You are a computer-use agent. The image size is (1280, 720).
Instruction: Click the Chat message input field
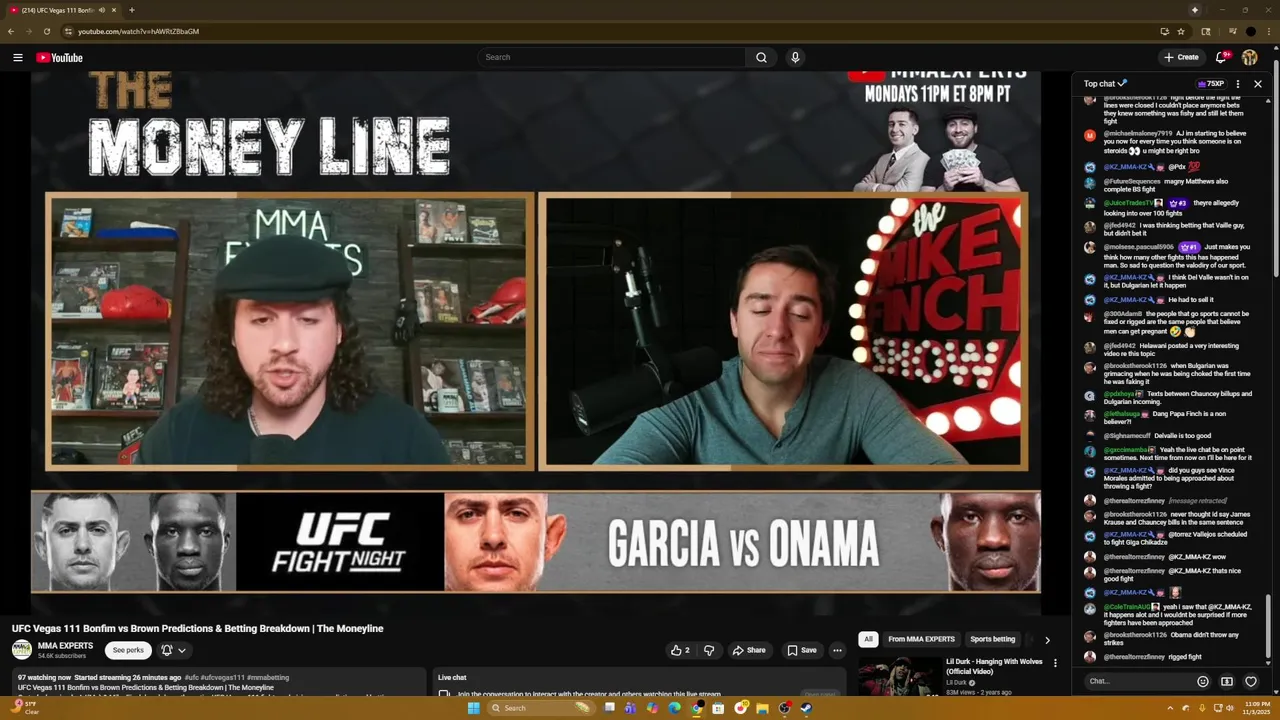[1138, 681]
